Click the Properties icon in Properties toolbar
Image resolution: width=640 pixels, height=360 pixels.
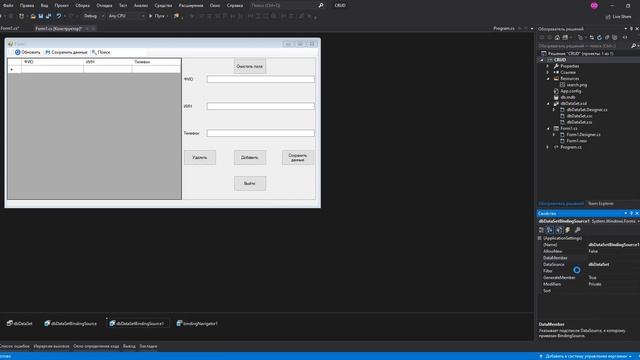tap(559, 230)
